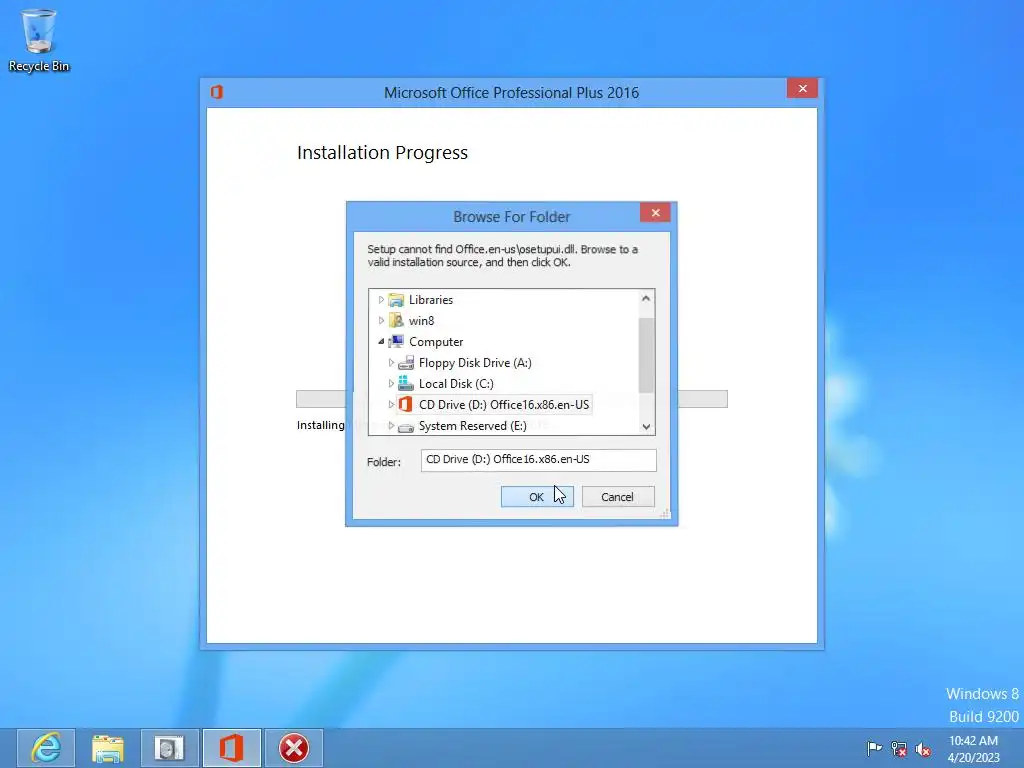Confirm the folder with OK

point(537,497)
